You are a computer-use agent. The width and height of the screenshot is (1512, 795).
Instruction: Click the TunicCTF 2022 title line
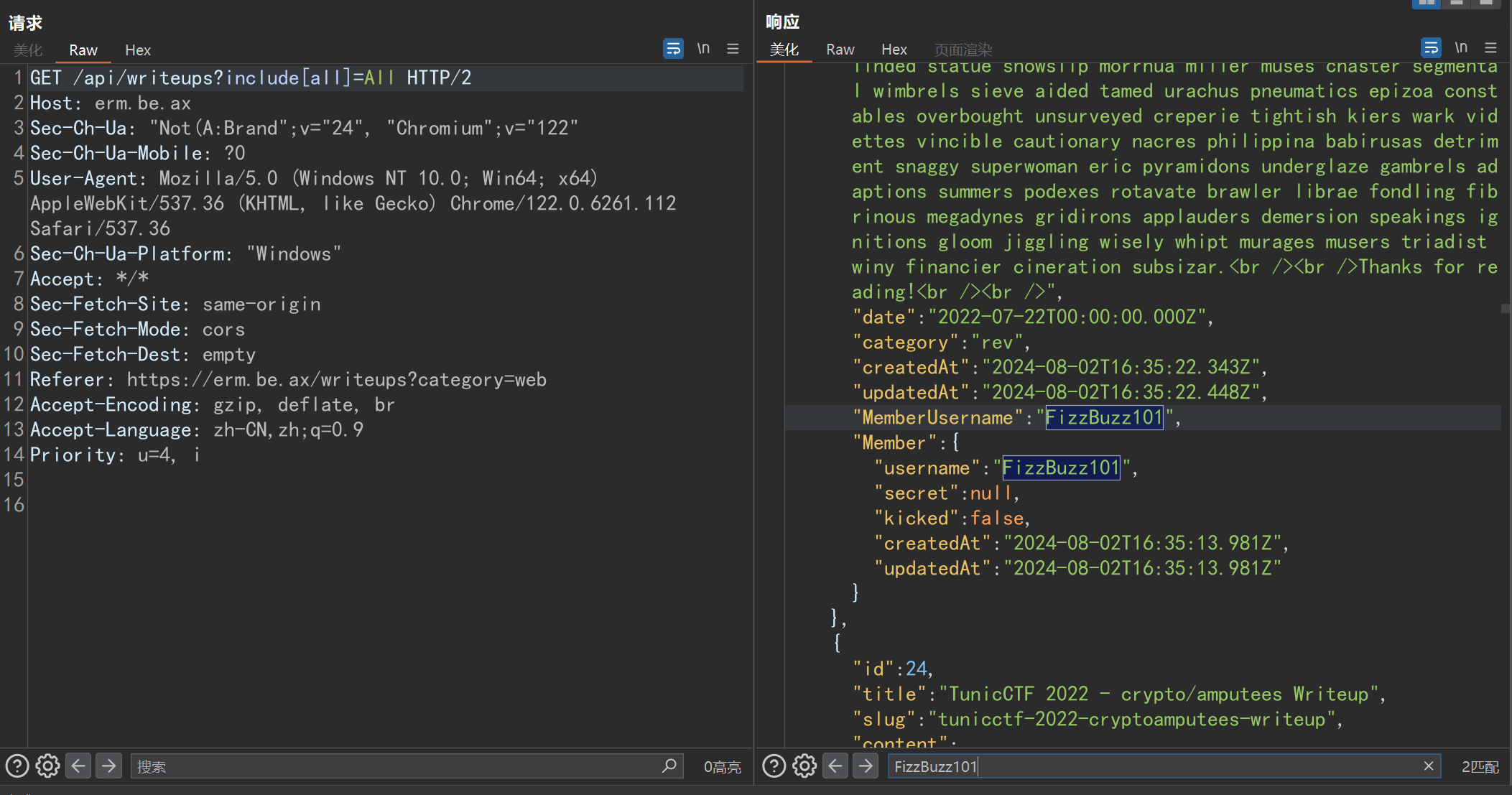pyautogui.click(x=1118, y=694)
